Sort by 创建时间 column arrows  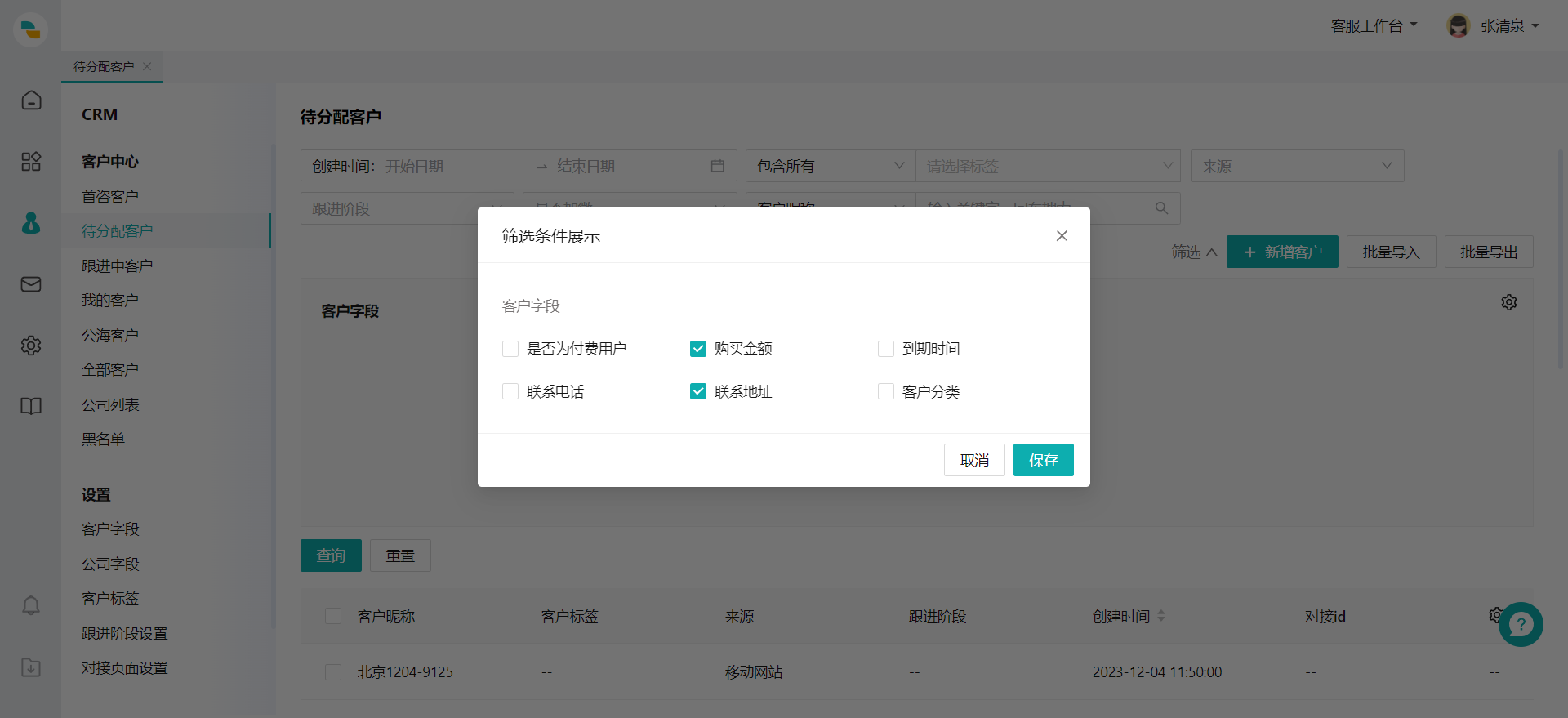(1161, 616)
